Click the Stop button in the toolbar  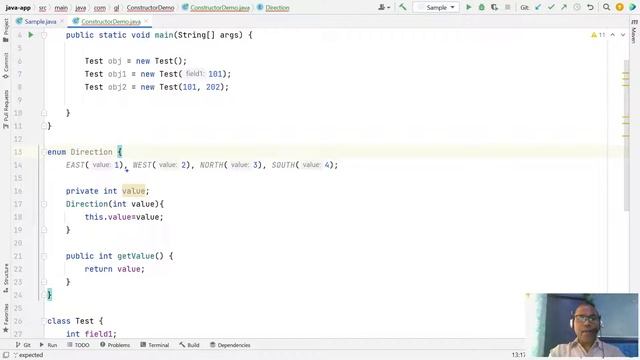507,7
